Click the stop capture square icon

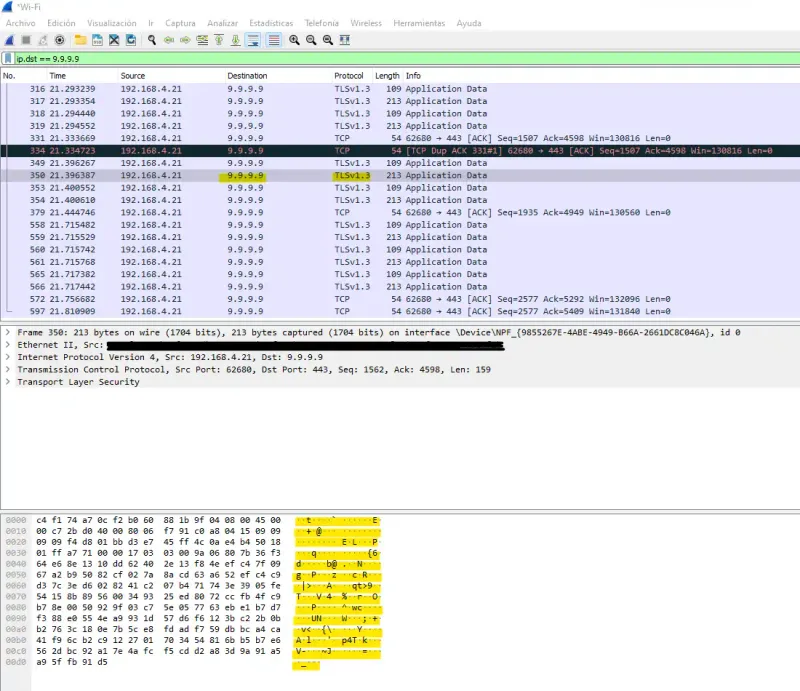27,40
